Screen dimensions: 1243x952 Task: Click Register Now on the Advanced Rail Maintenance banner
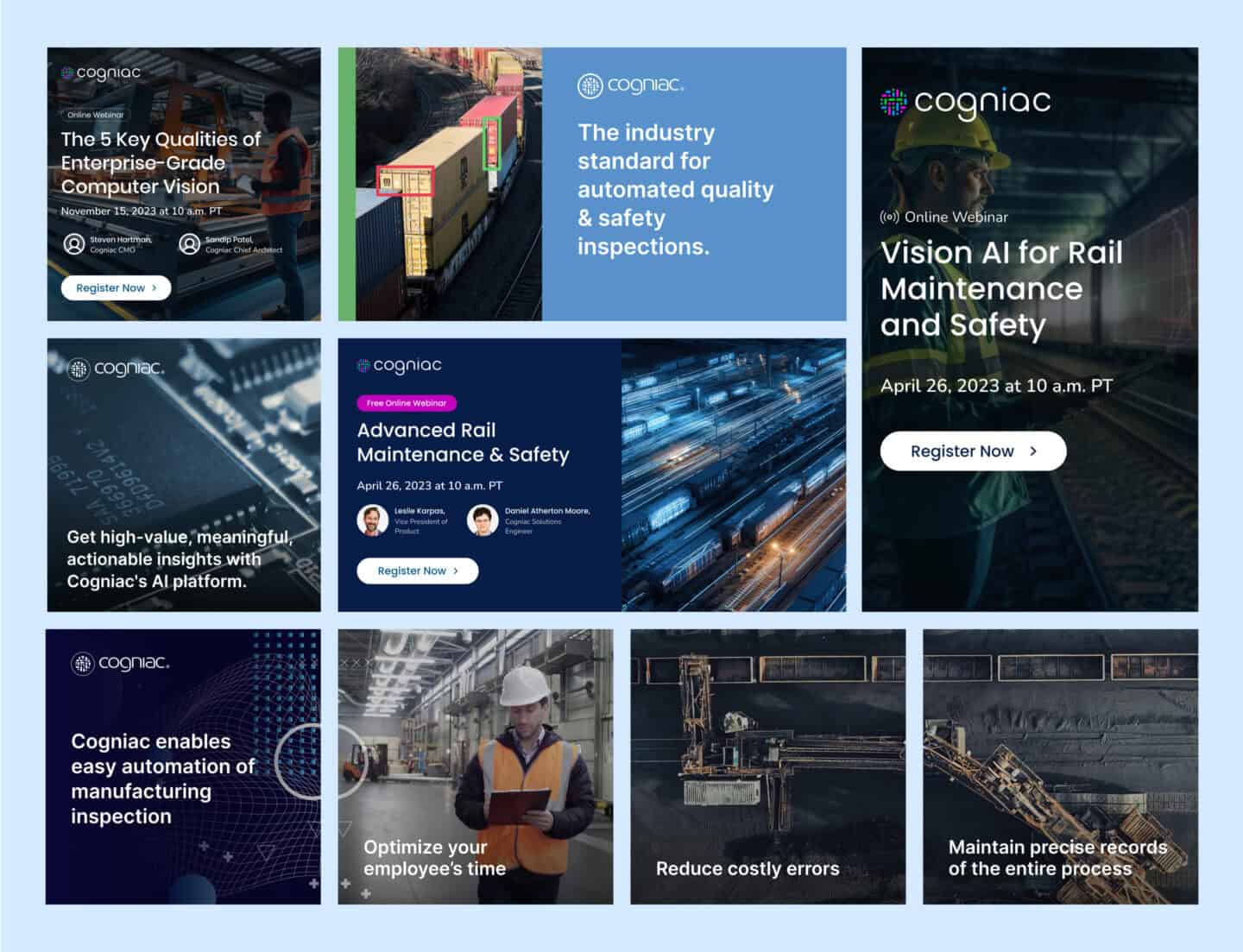pyautogui.click(x=417, y=571)
